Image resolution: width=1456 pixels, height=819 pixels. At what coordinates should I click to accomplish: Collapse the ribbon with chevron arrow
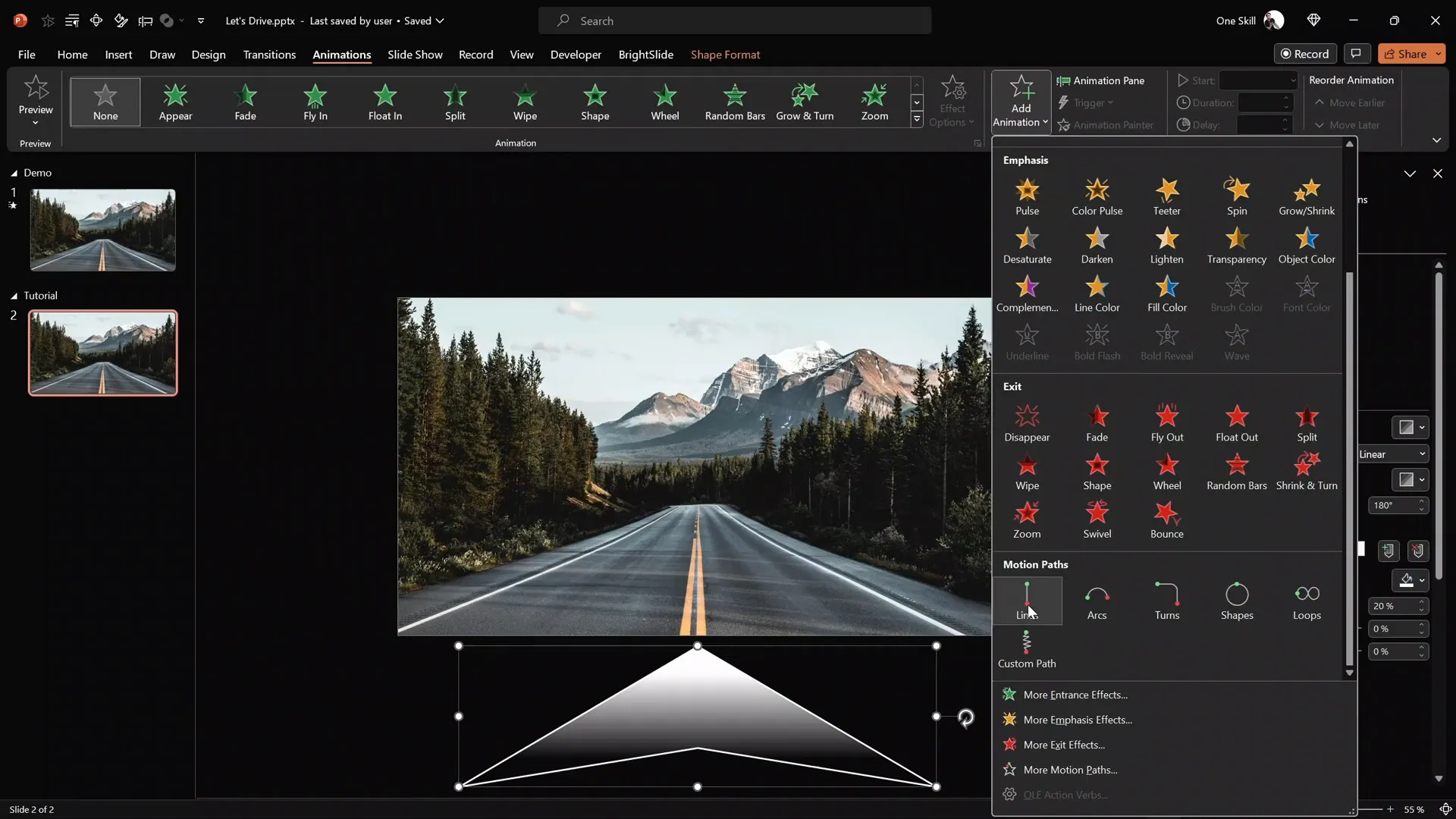1436,140
